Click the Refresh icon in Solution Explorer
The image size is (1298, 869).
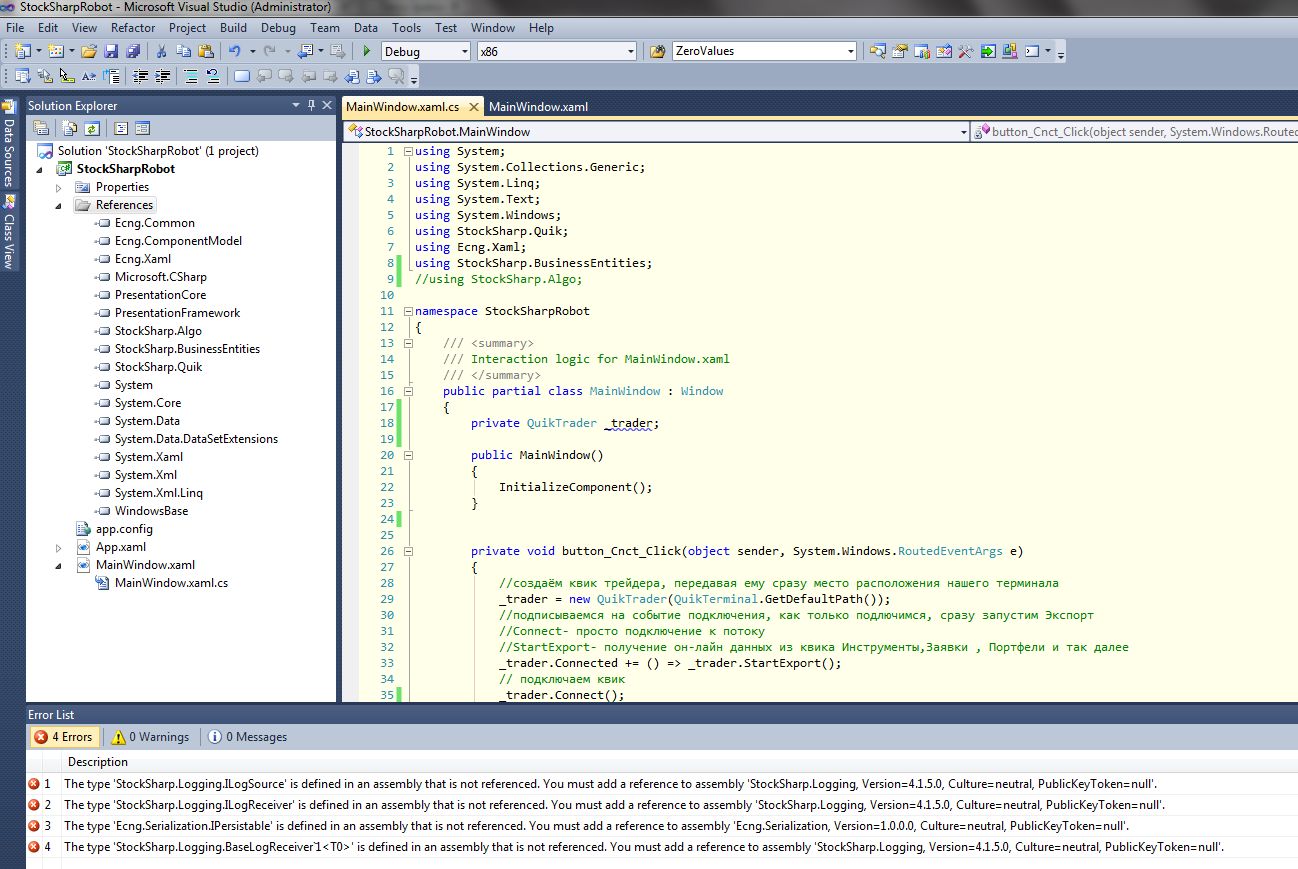click(92, 128)
